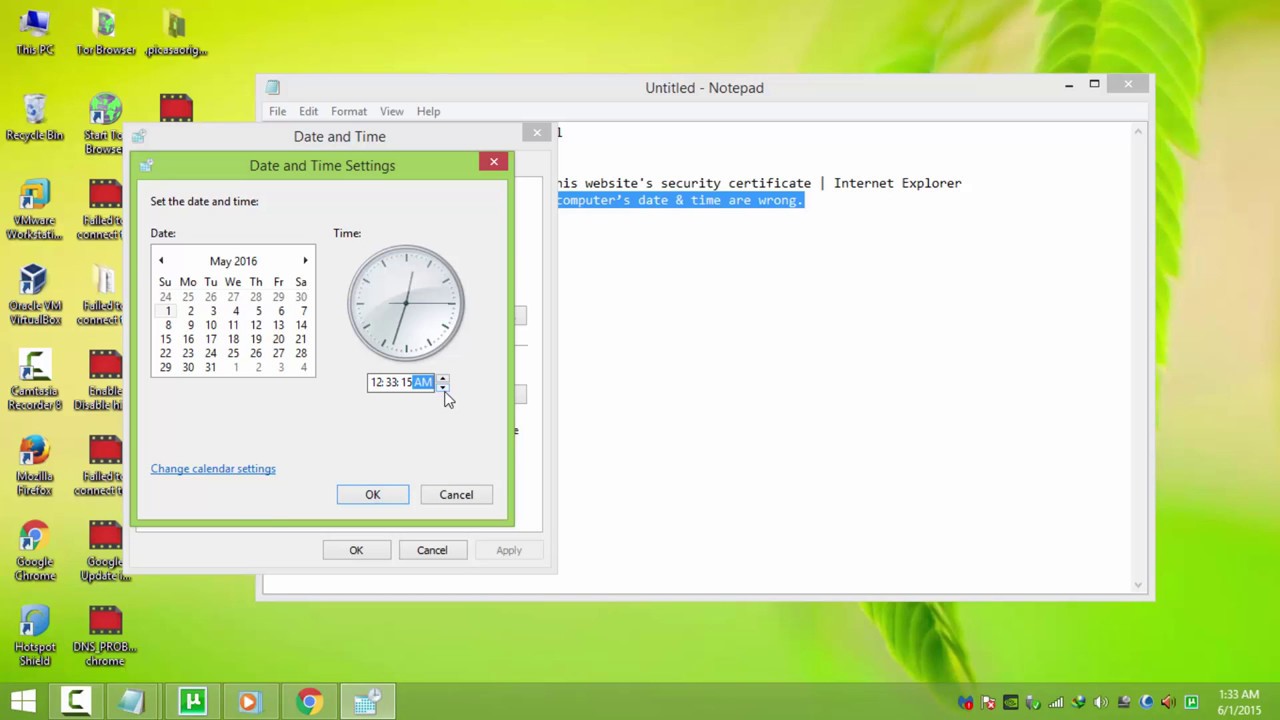Click Safely Remove Hardware tray icon

pos(1033,702)
